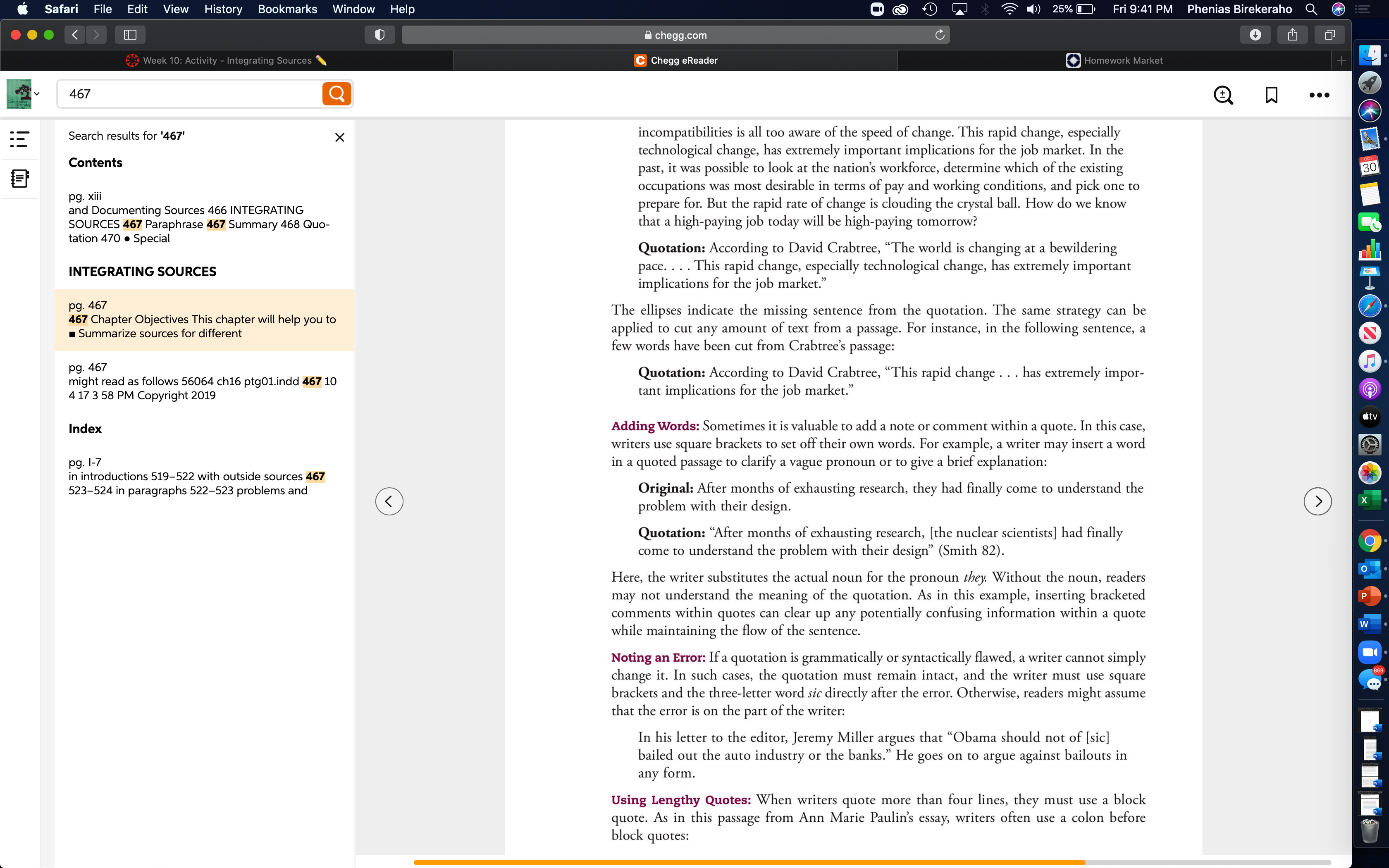Open the result 'might read as follows'

204,382
